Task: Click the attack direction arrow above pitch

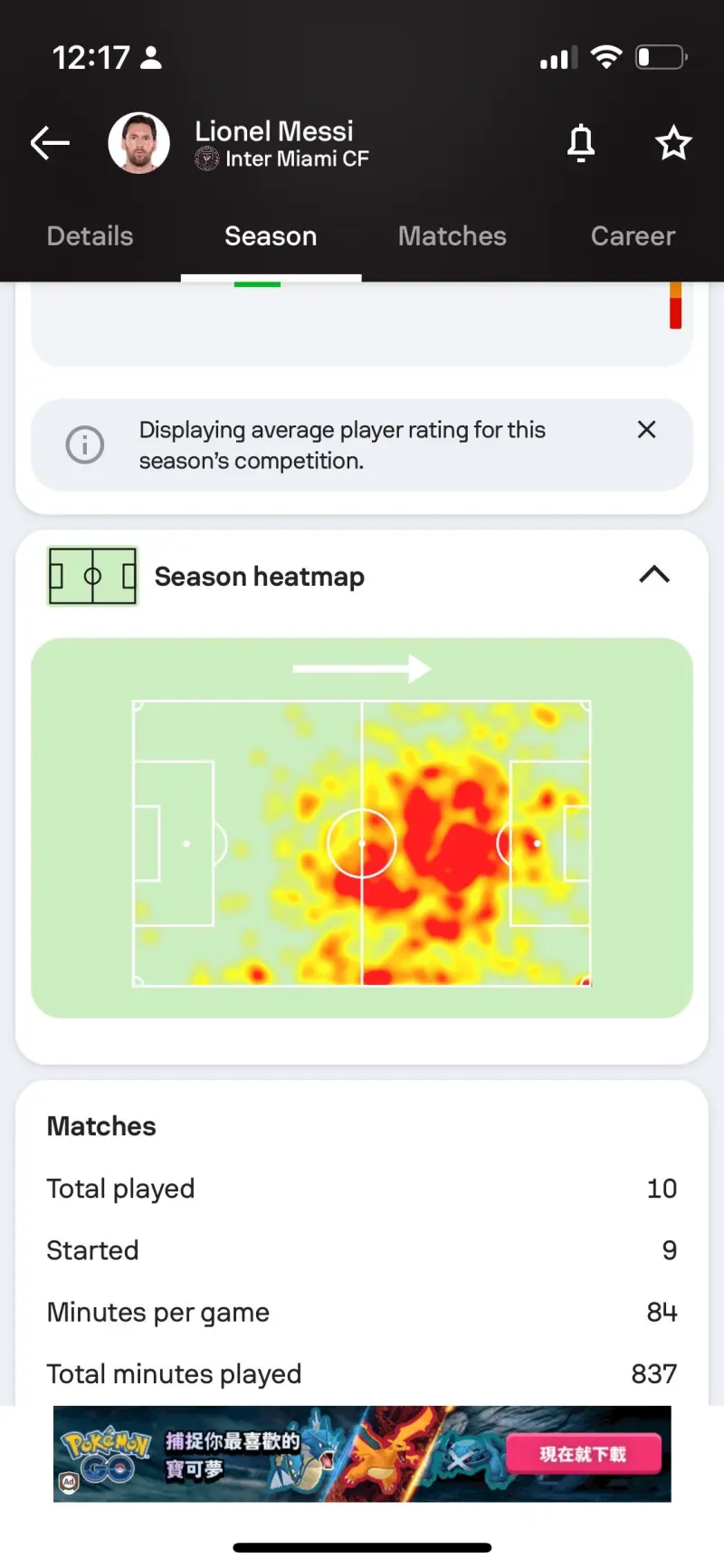Action: 362,669
